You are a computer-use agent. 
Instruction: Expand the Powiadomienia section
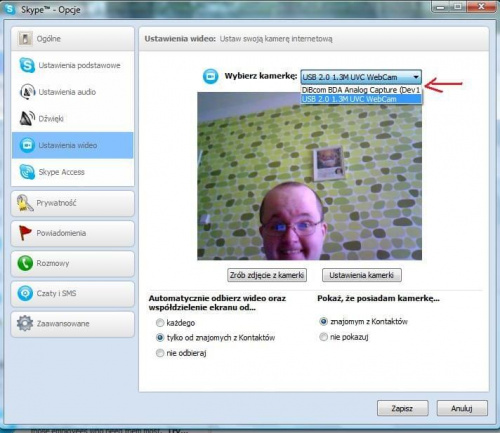pos(73,233)
